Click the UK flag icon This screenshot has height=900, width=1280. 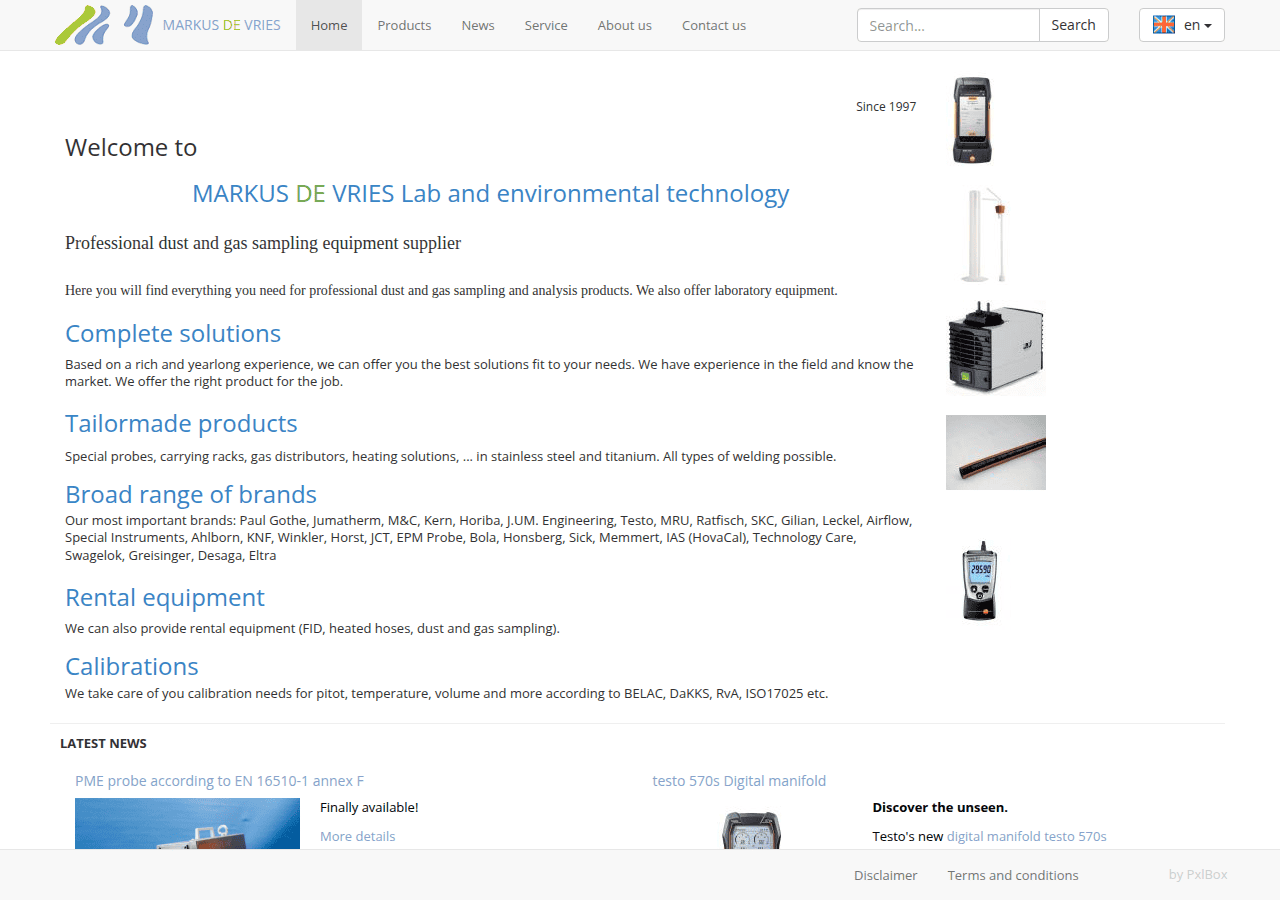(1164, 25)
